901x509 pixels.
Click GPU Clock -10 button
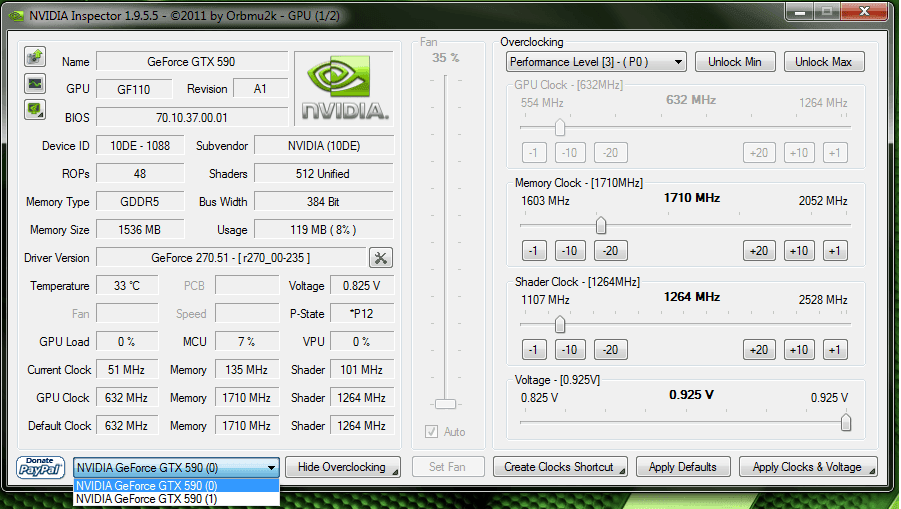pos(570,153)
